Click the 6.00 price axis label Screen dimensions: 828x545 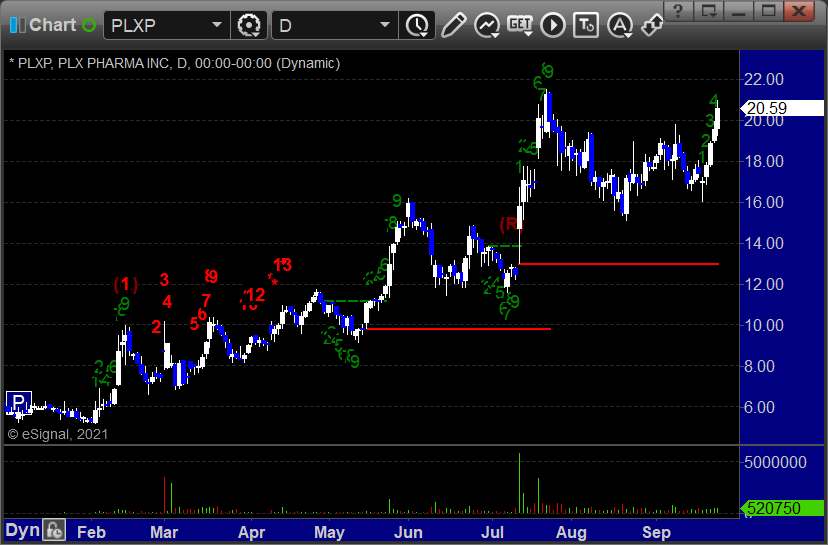tap(759, 407)
